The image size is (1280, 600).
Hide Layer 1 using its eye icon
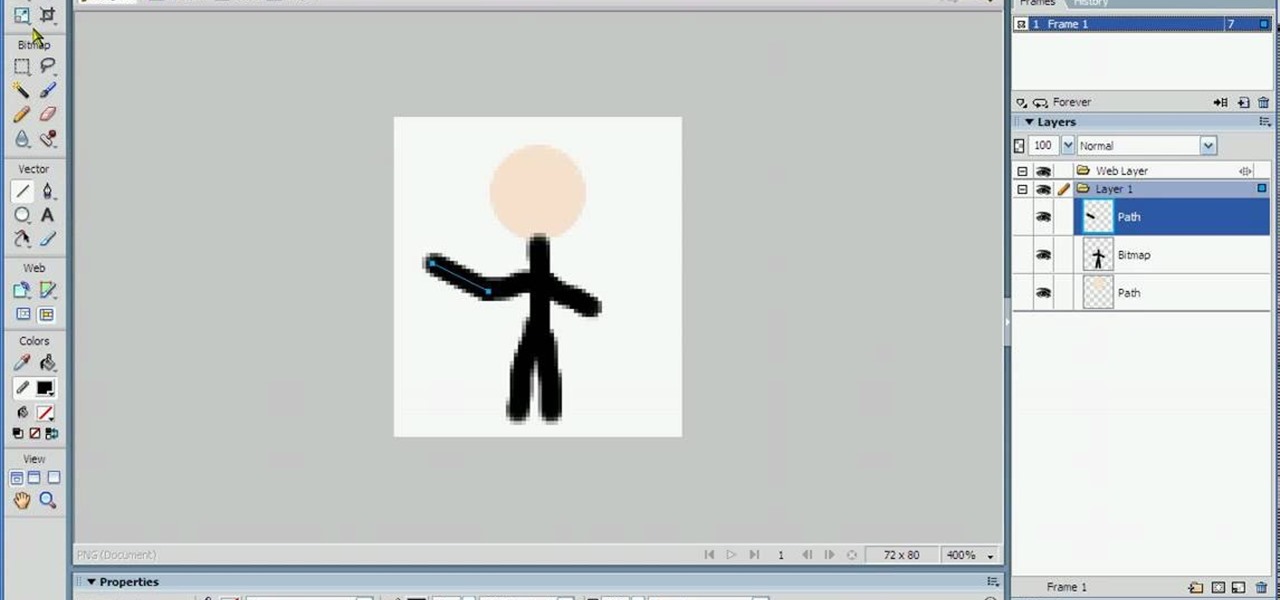click(x=1043, y=189)
